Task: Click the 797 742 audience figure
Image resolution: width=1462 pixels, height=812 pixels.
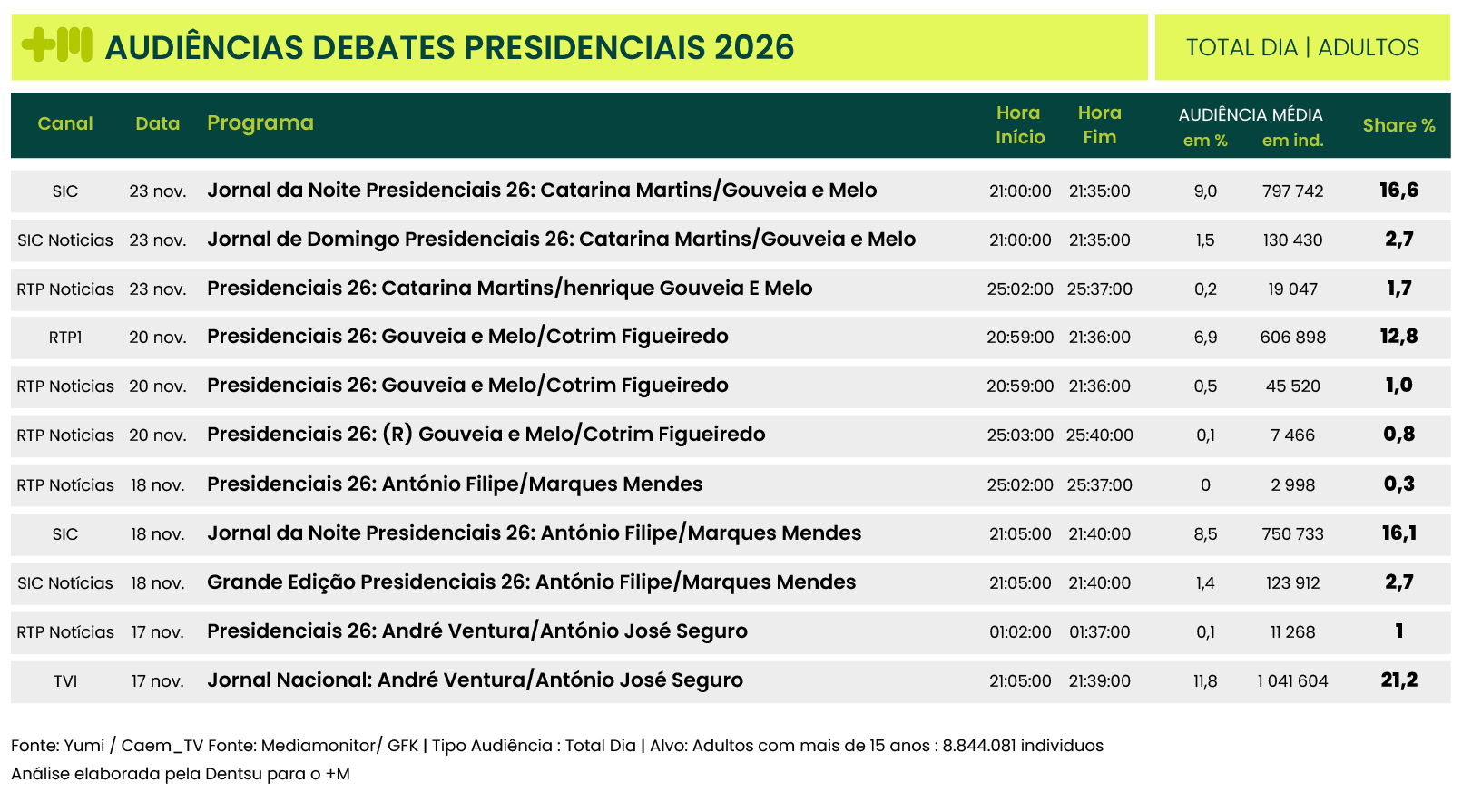Action: coord(1292,191)
